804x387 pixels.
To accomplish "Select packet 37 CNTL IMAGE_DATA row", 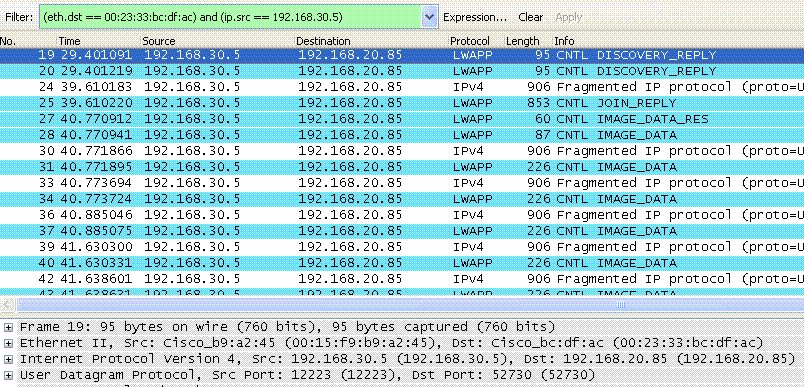I will pyautogui.click(x=402, y=231).
